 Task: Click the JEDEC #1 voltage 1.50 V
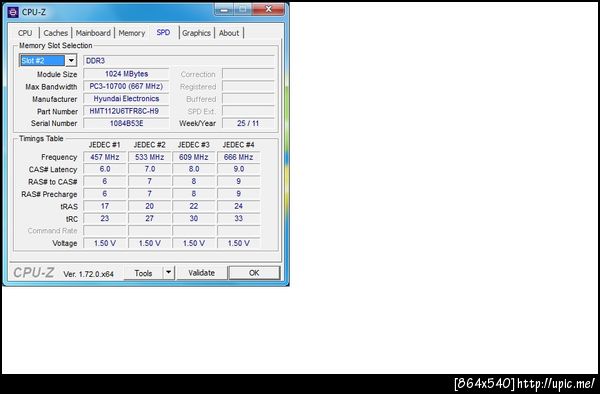pyautogui.click(x=104, y=243)
